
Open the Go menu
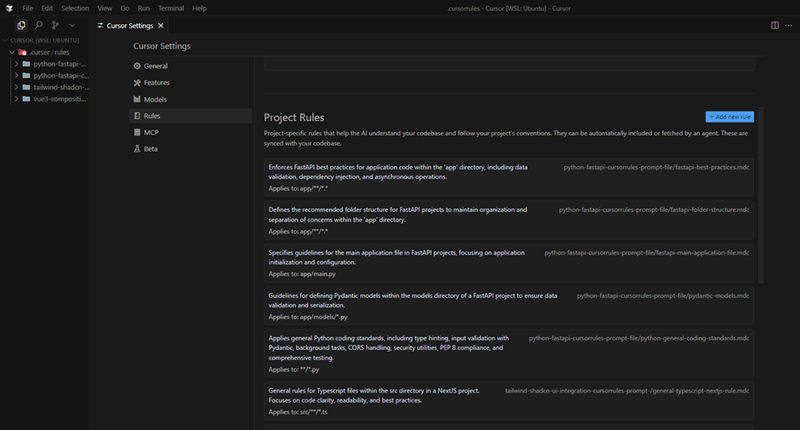125,8
